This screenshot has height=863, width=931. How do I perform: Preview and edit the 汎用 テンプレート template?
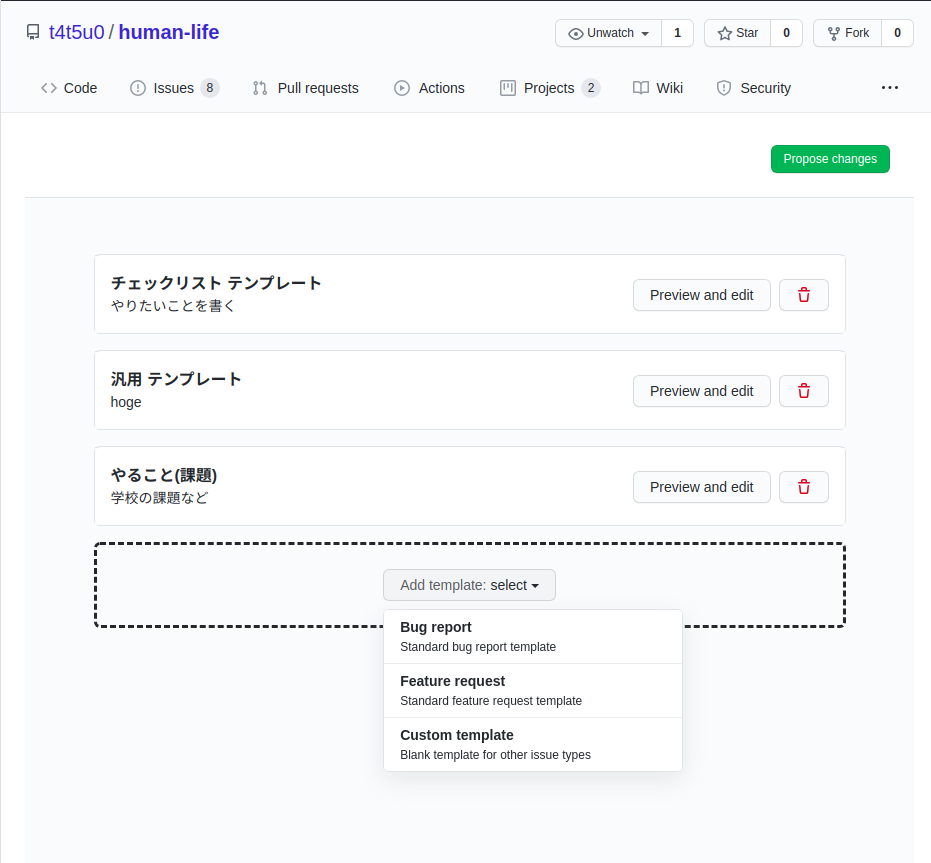(701, 391)
